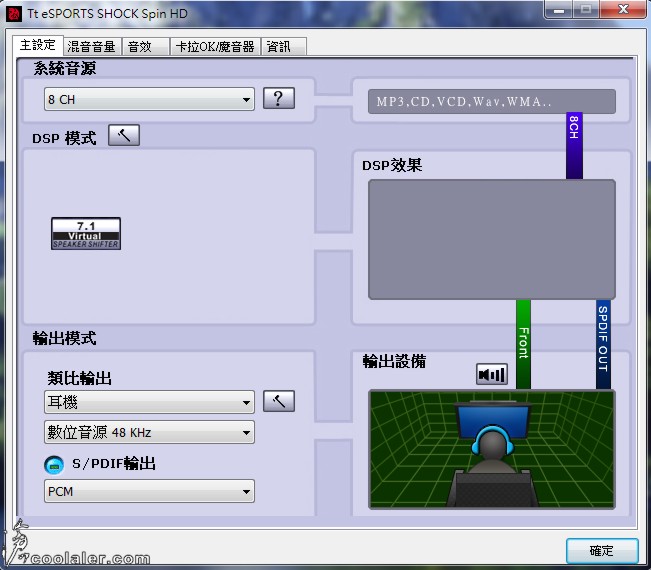Open the PCM S/PDIF format dropdown
The image size is (651, 570).
[x=149, y=491]
